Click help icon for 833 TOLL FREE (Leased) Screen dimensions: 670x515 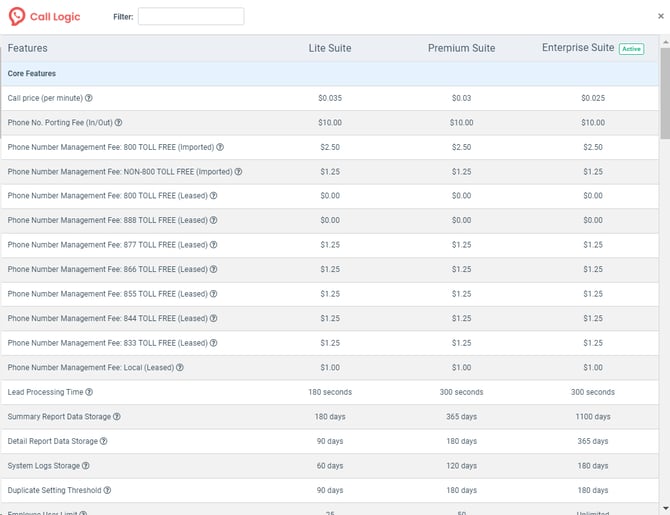click(x=213, y=343)
